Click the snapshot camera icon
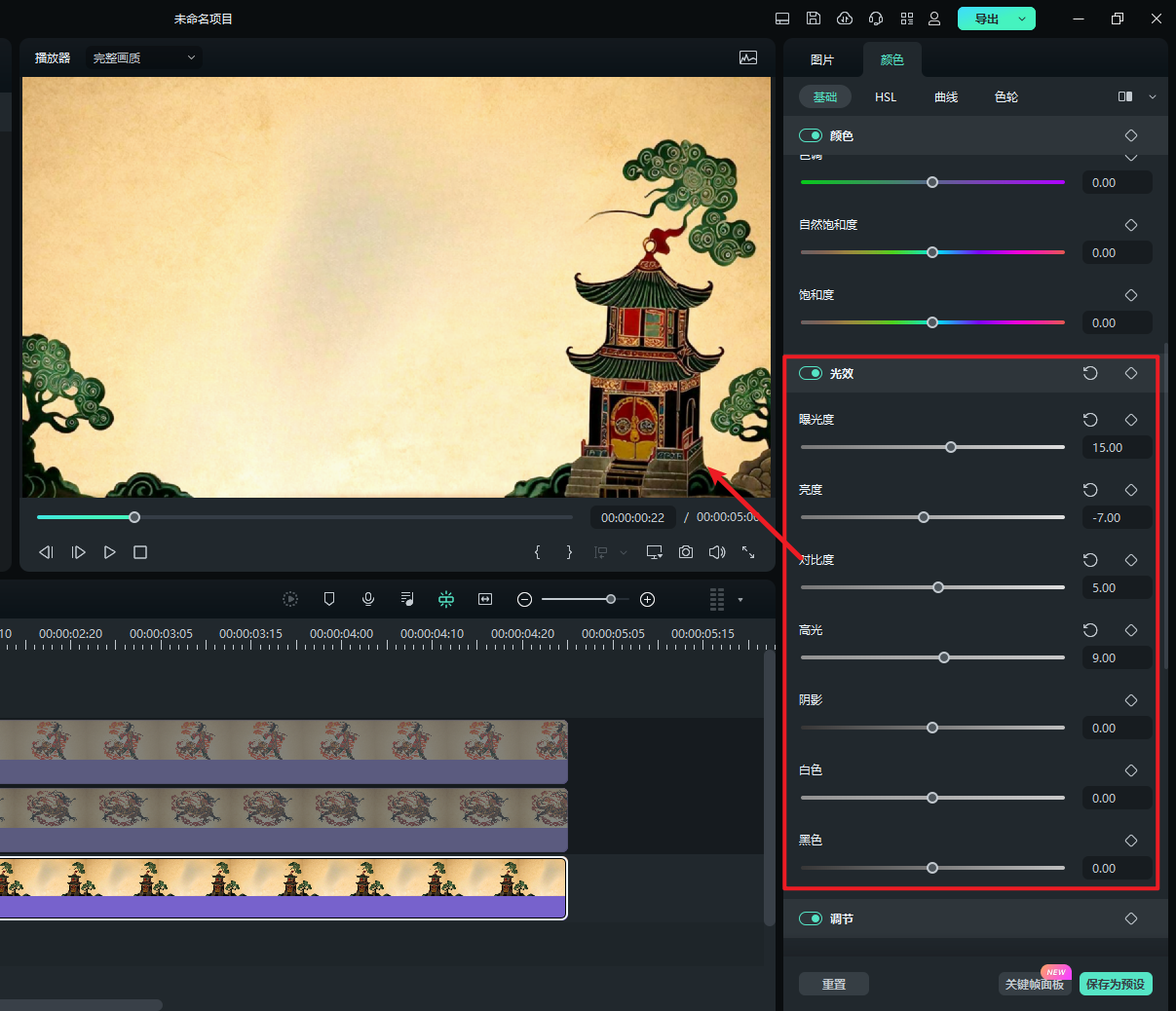 686,552
